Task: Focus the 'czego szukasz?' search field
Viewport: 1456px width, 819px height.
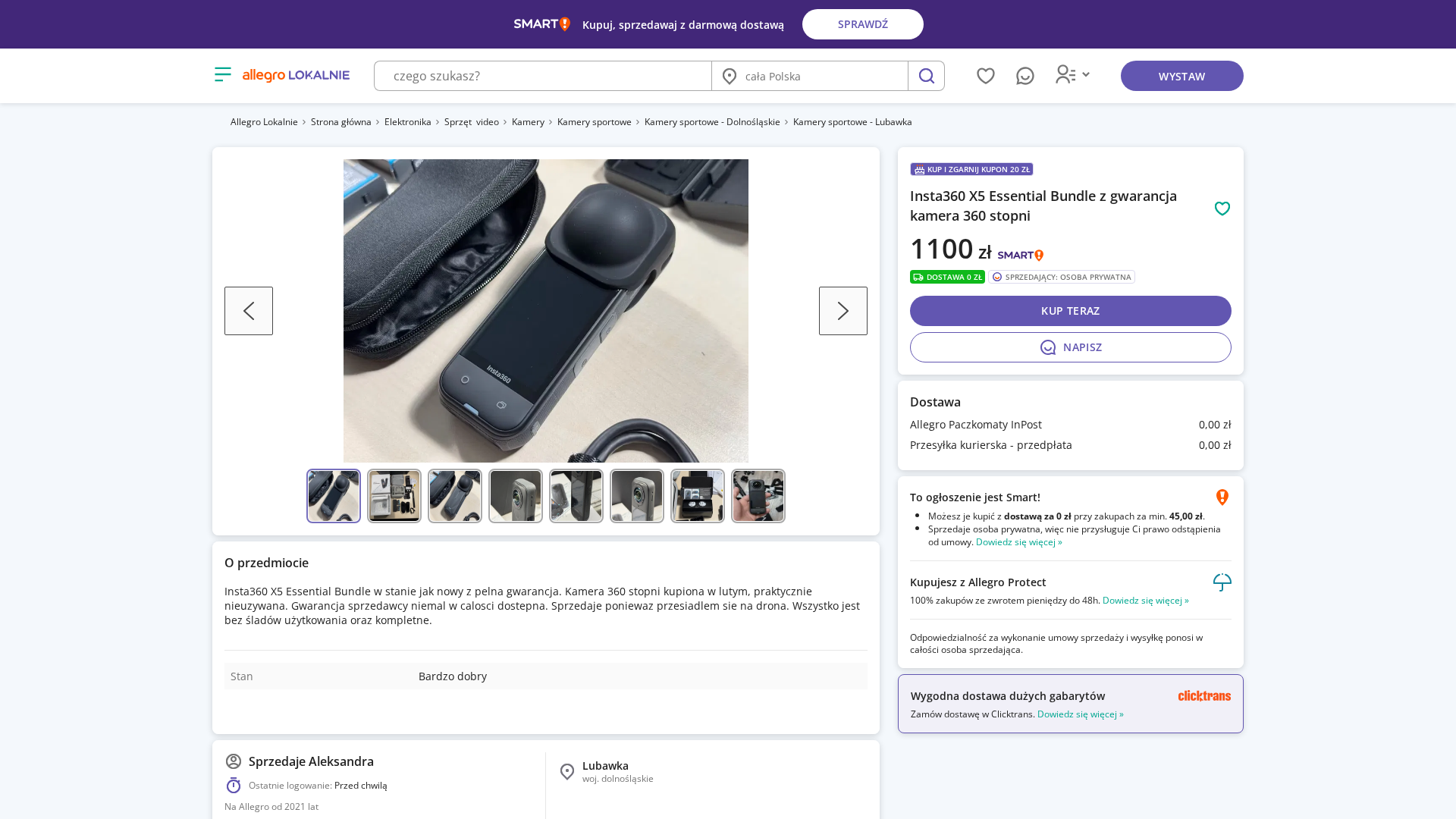Action: click(x=543, y=76)
